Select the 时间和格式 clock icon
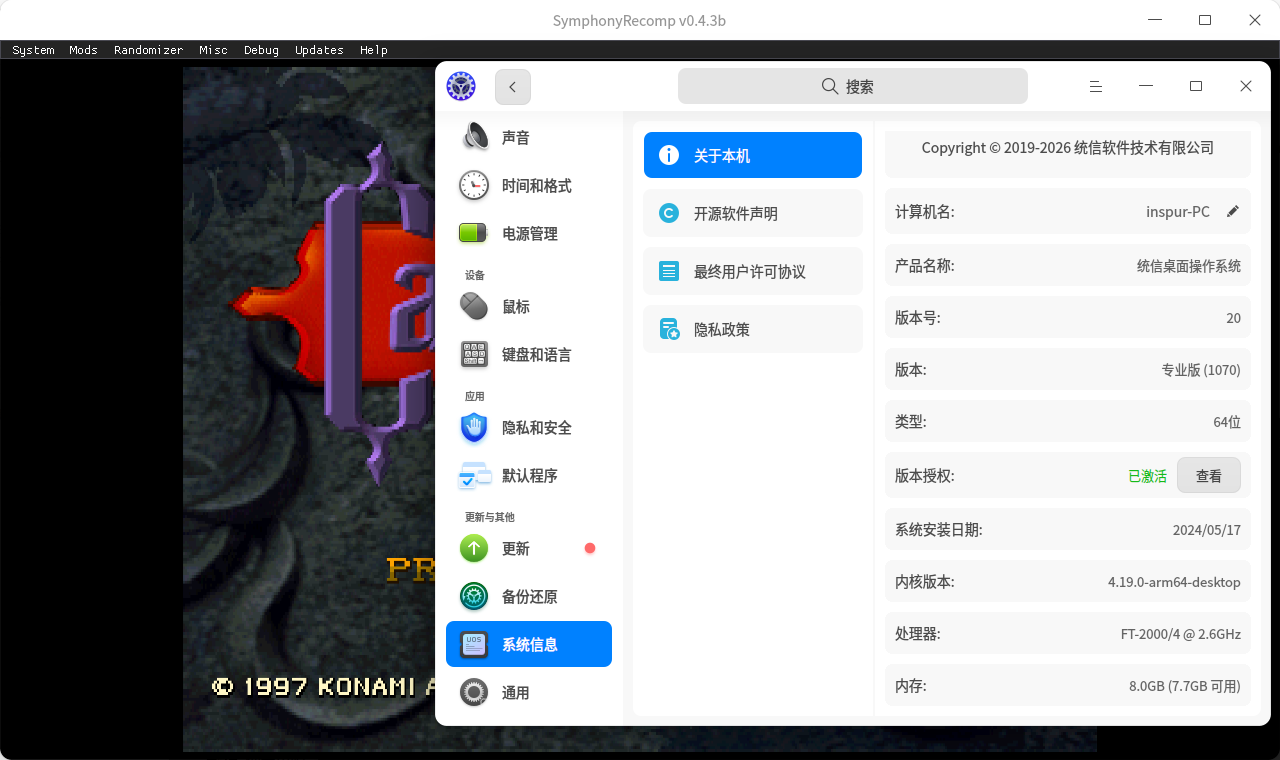 click(x=474, y=185)
